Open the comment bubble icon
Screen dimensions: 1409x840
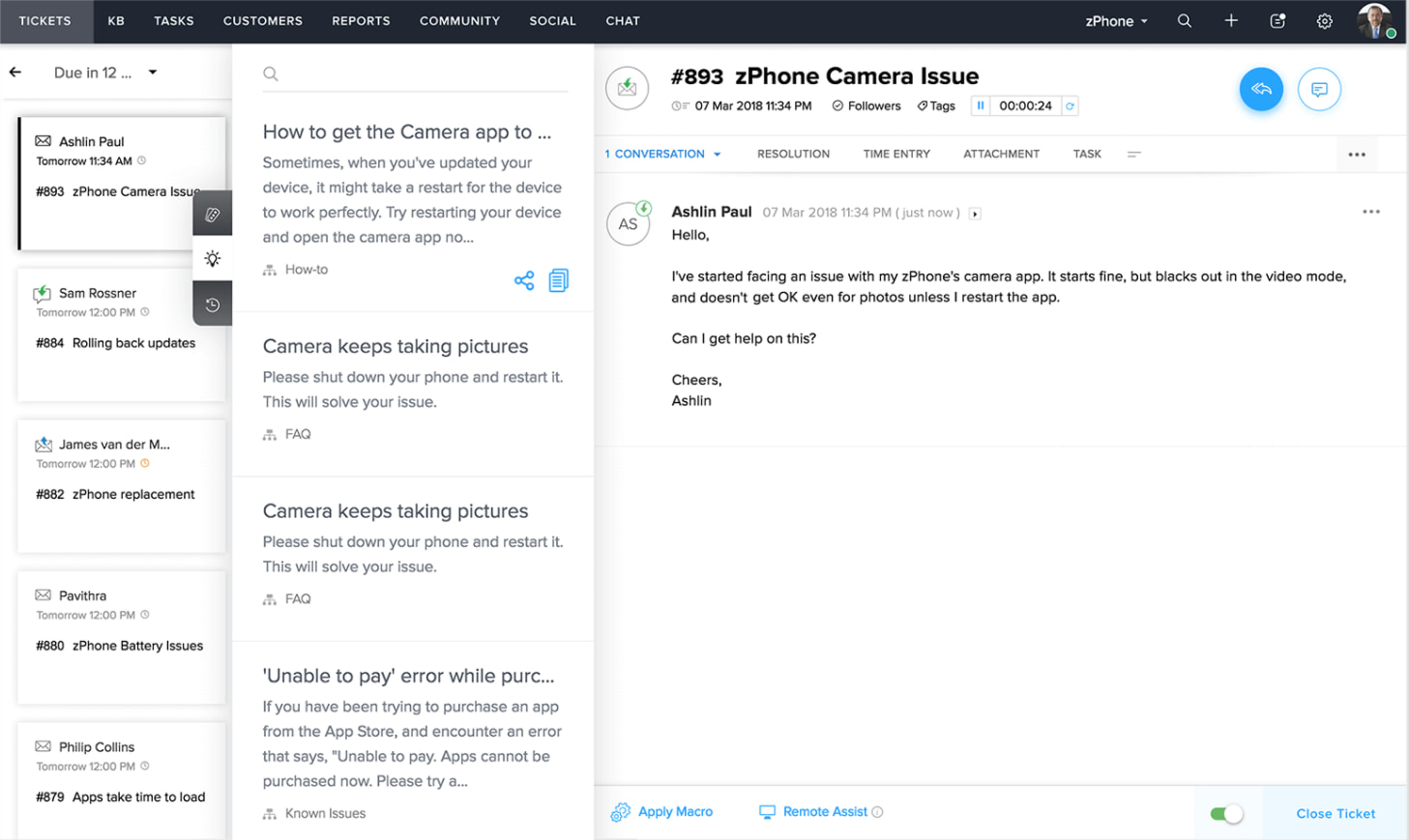[x=1319, y=89]
